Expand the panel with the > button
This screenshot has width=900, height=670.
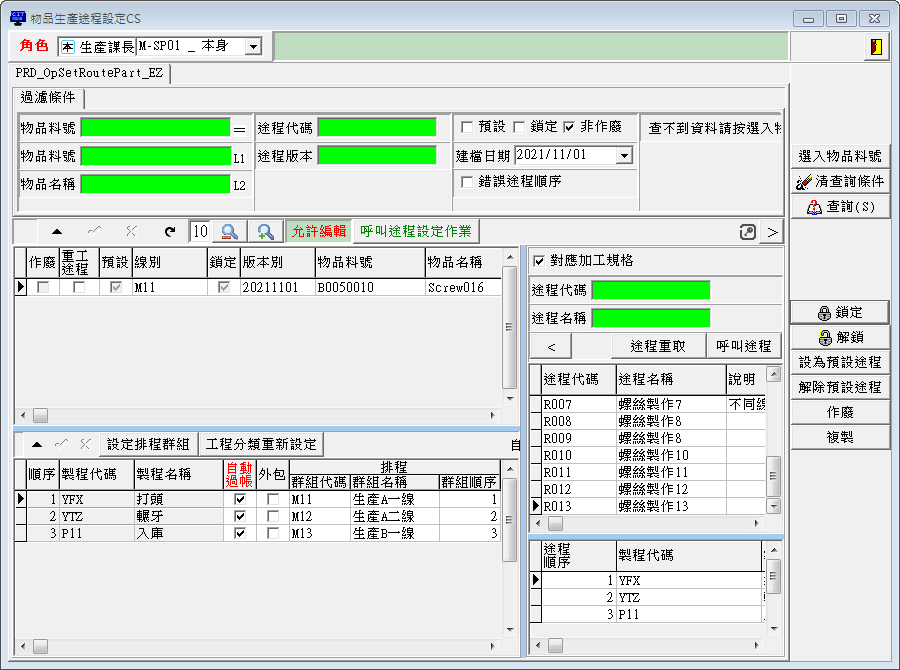click(x=772, y=232)
